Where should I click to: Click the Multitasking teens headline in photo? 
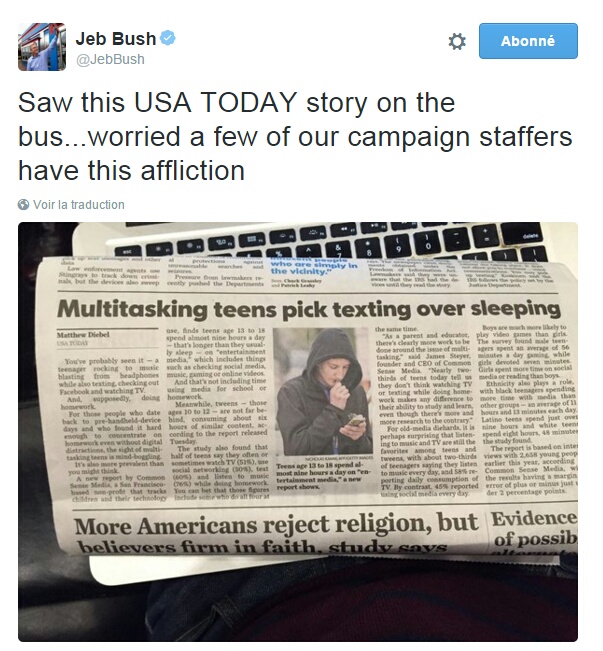tap(309, 309)
